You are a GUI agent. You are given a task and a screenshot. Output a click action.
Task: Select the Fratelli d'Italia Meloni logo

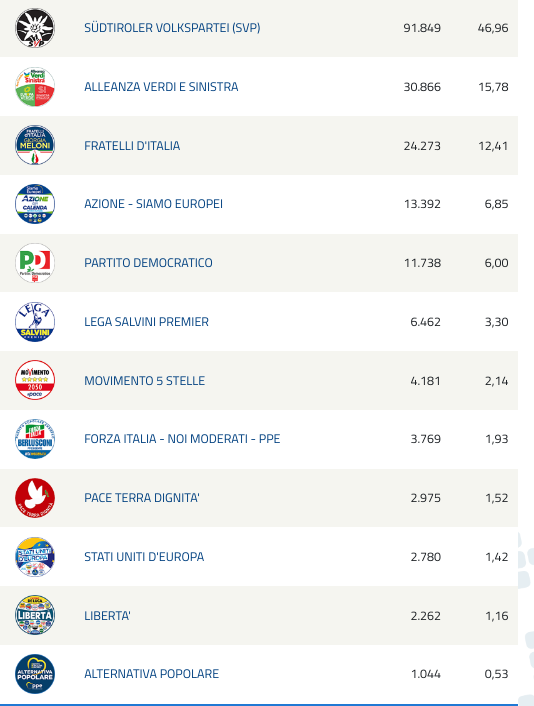click(35, 145)
